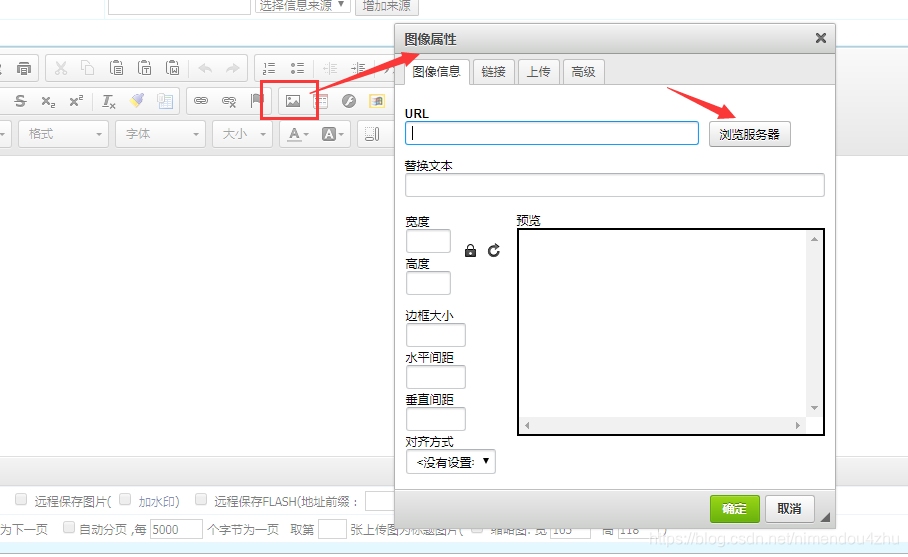Click the 浏览服务器 button

pyautogui.click(x=749, y=134)
